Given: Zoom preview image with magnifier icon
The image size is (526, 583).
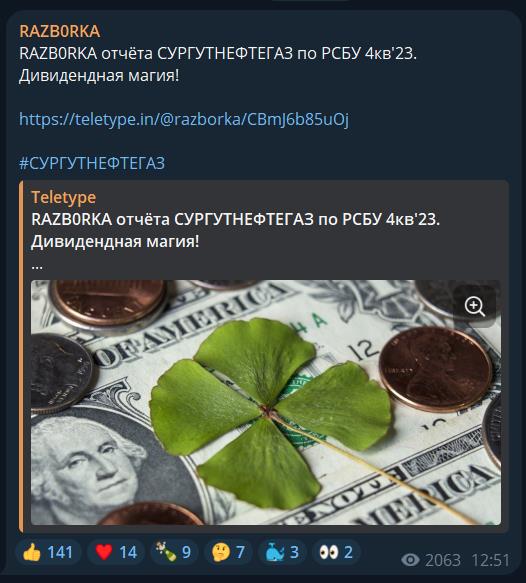Looking at the screenshot, I should pos(475,306).
